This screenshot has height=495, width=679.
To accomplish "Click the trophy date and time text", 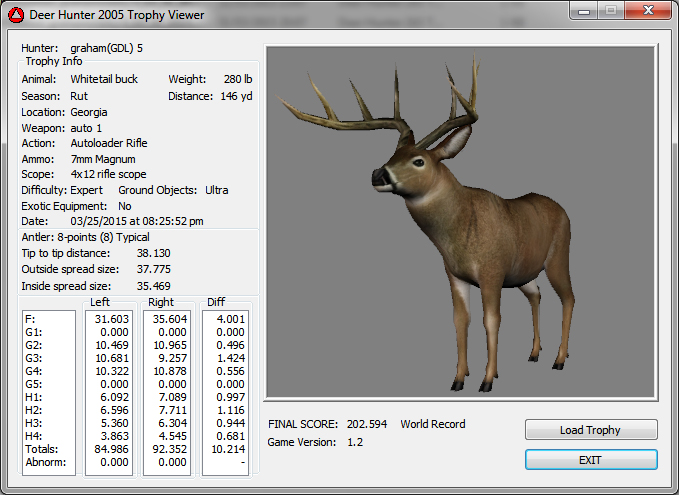I will point(137,221).
